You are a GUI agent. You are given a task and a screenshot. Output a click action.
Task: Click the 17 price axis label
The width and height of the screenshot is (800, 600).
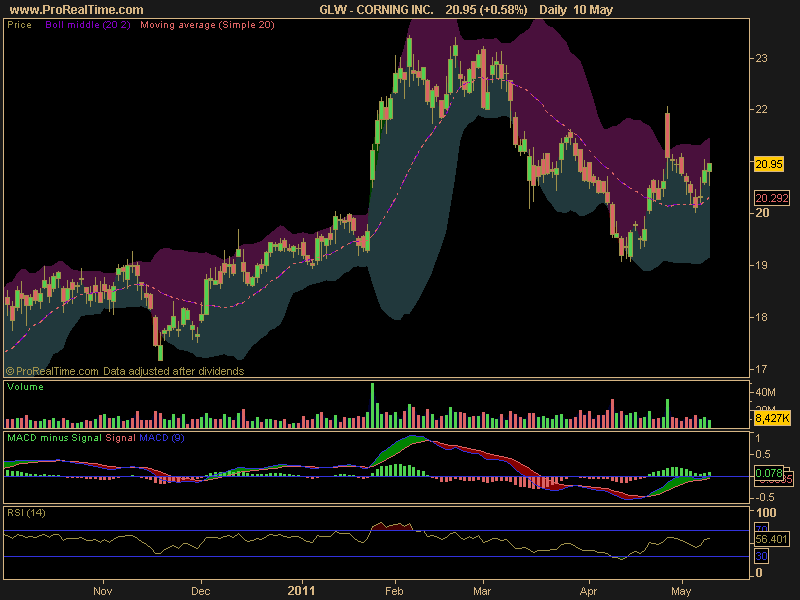(x=761, y=369)
